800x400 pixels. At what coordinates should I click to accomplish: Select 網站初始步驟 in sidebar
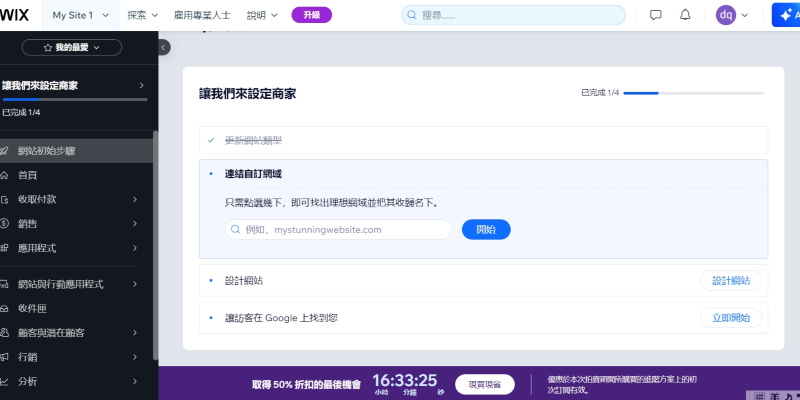tap(76, 151)
